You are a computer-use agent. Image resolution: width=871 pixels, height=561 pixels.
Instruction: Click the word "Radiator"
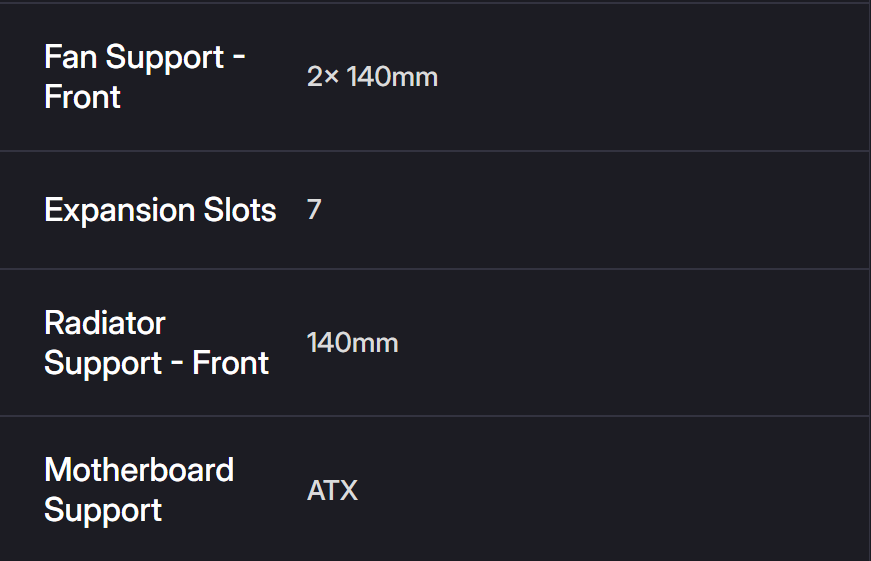pyautogui.click(x=105, y=323)
